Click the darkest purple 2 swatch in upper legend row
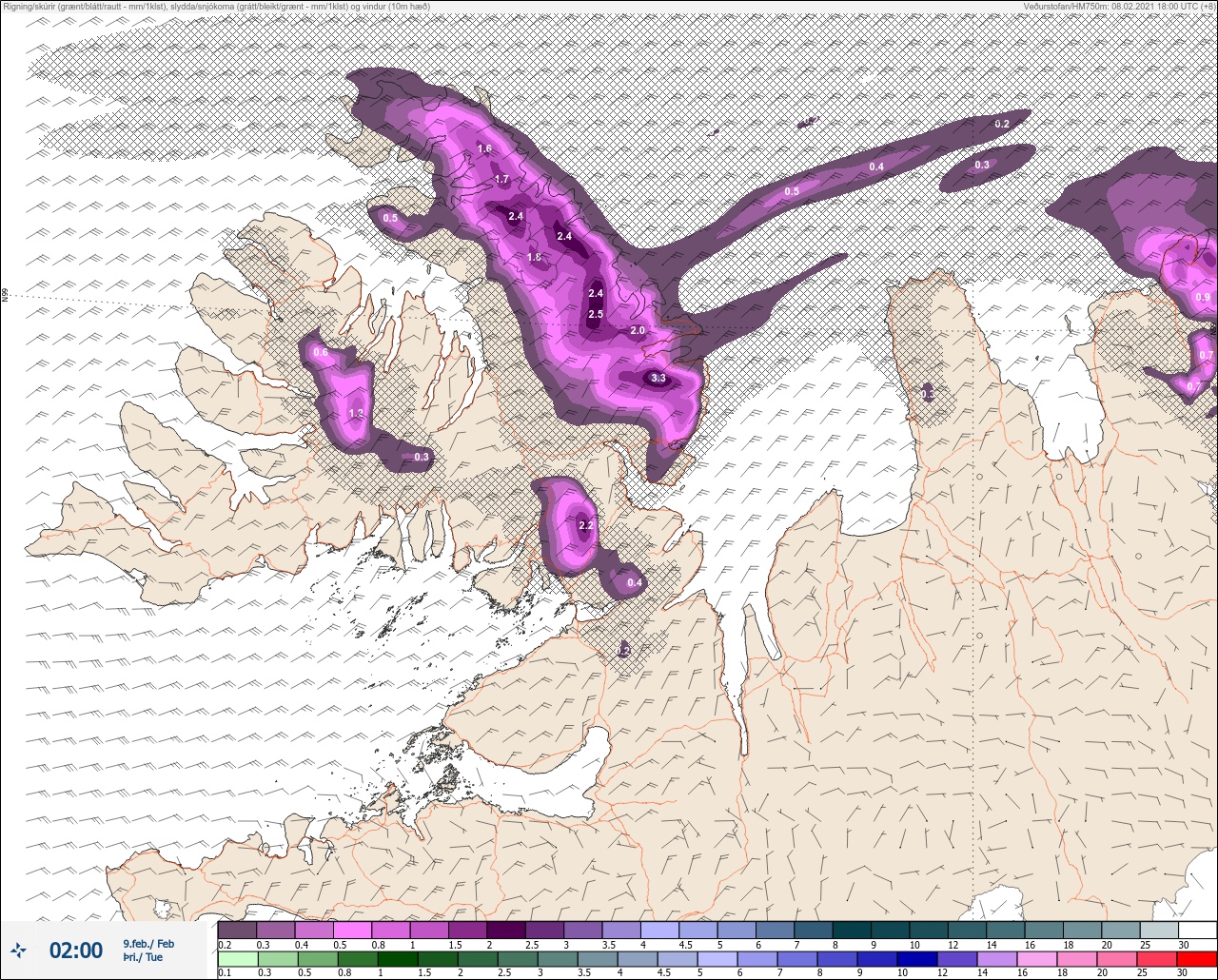 [505, 930]
